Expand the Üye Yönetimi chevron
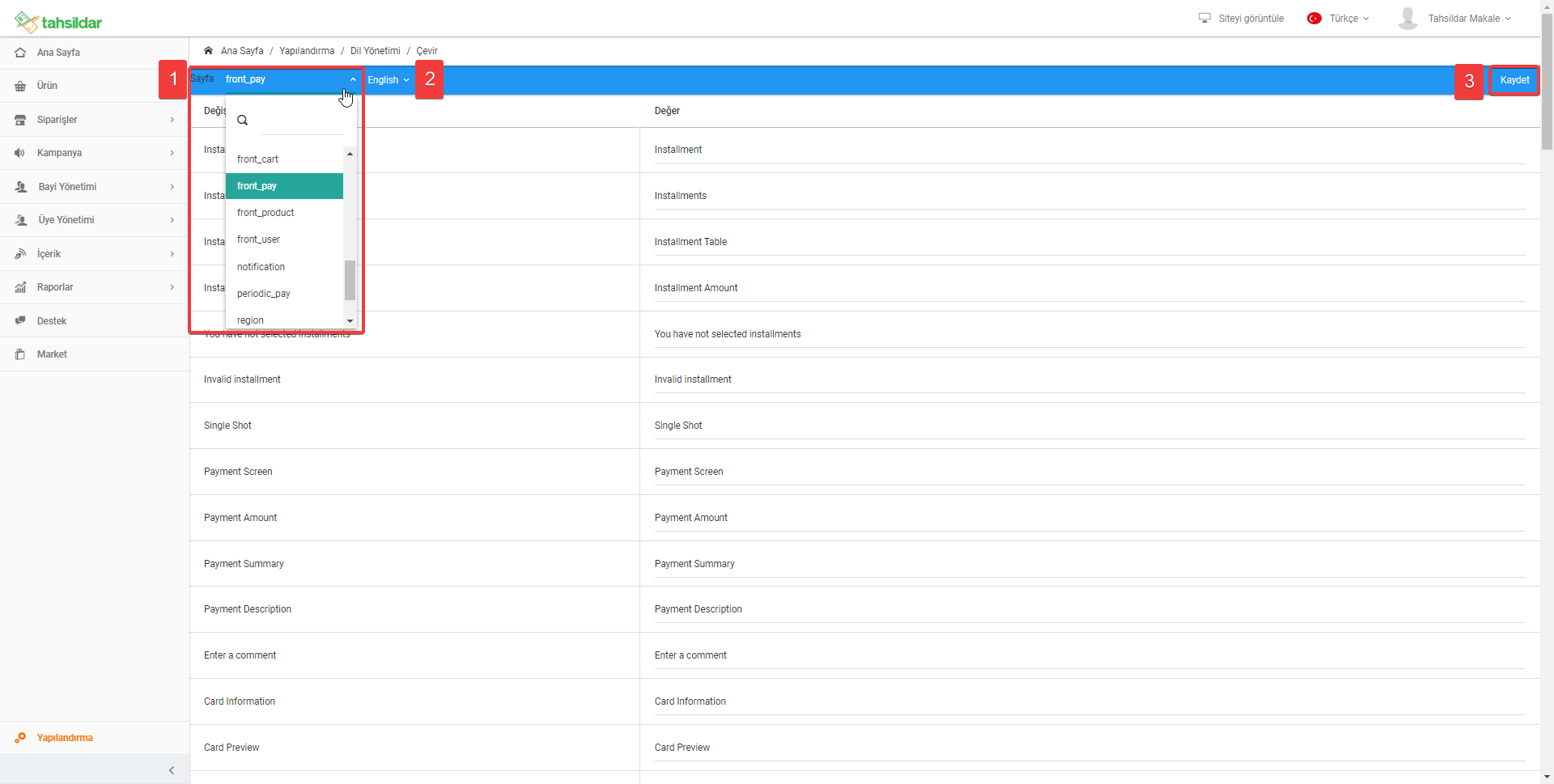 coord(172,220)
